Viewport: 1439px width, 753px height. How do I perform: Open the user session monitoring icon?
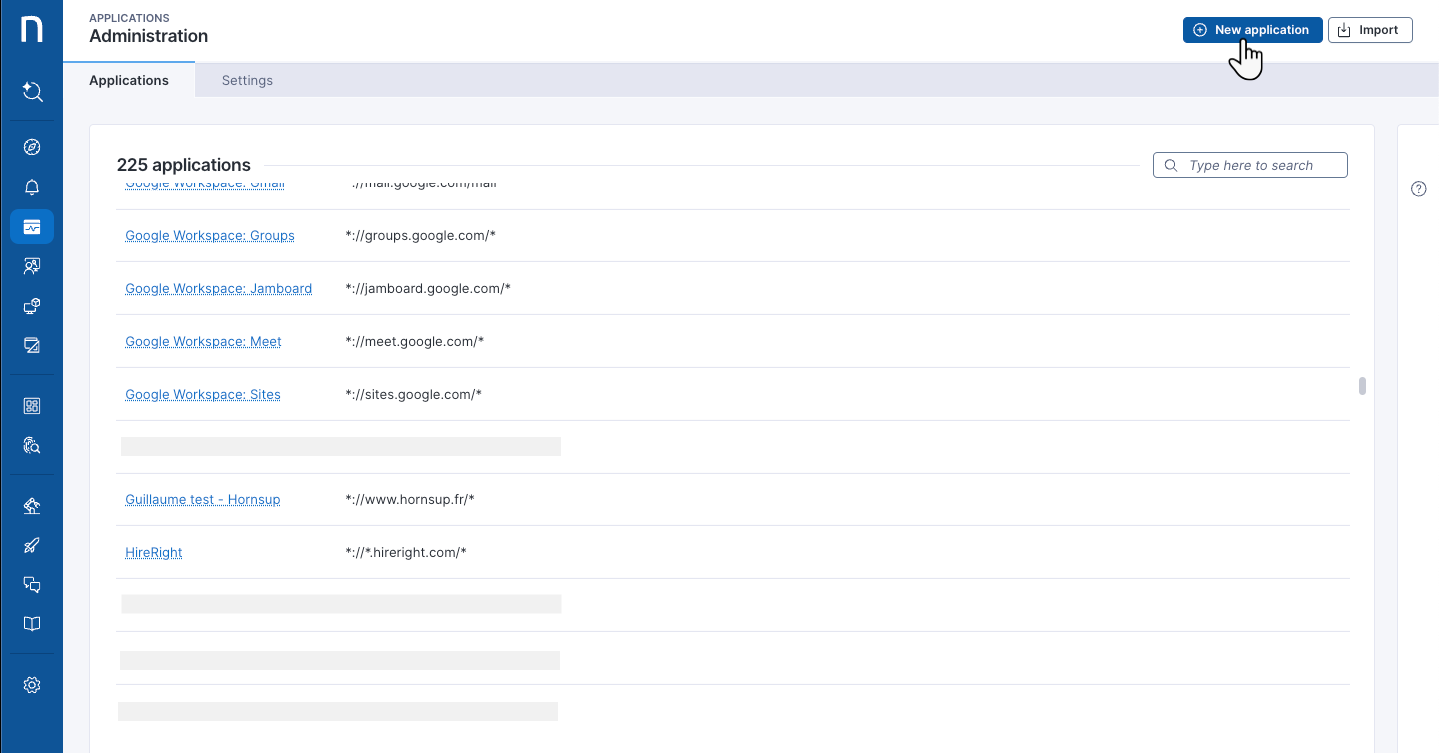coord(31,266)
